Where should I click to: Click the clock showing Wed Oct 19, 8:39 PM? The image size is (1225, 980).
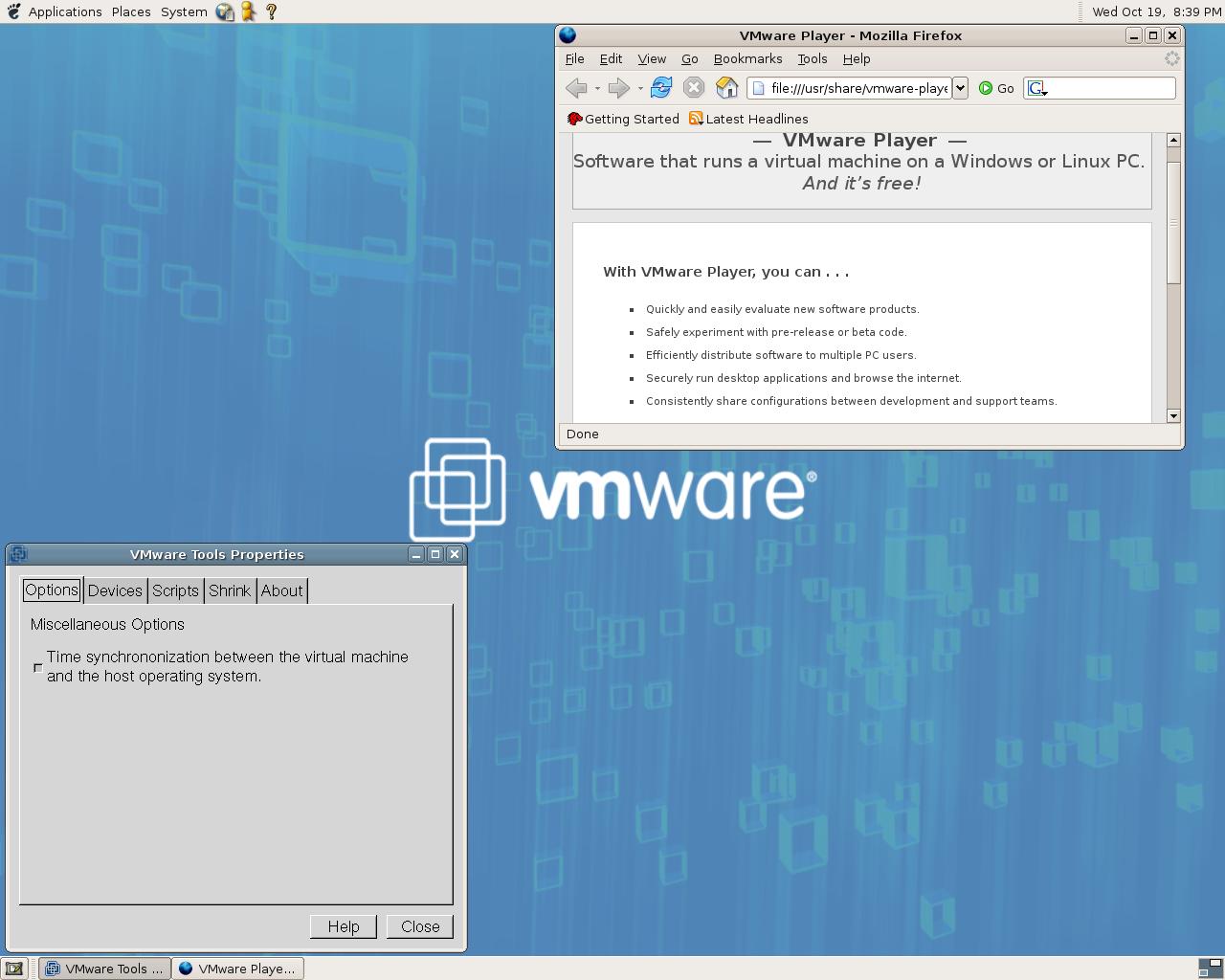pyautogui.click(x=1157, y=11)
